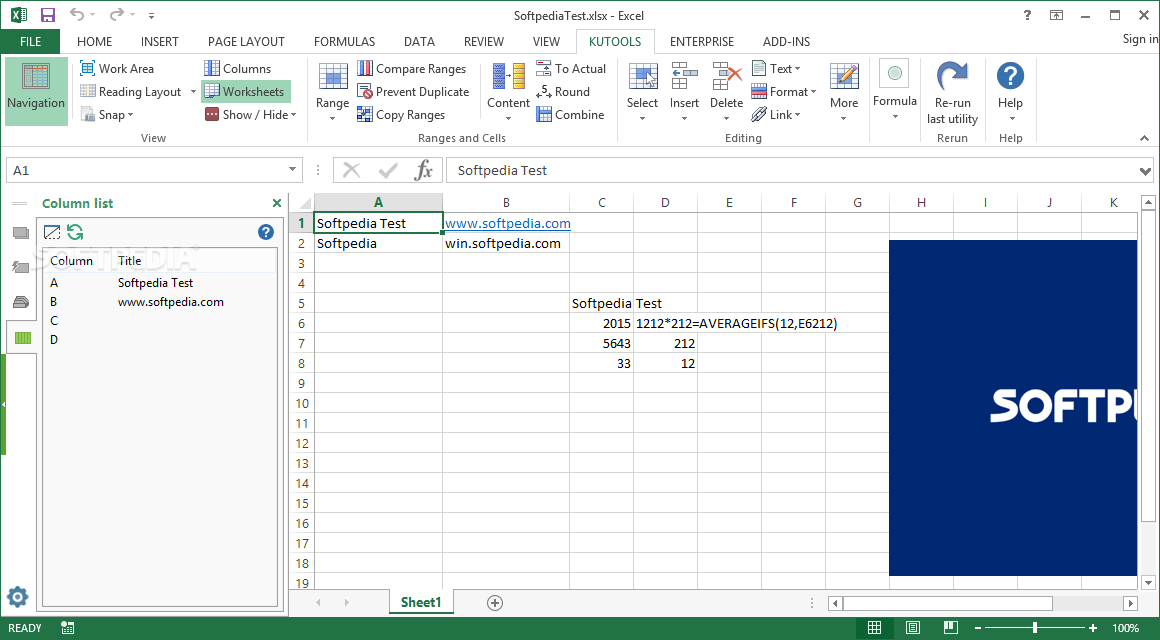Toggle Reading Layout view
Screen dimensions: 1160x640
click(x=131, y=92)
